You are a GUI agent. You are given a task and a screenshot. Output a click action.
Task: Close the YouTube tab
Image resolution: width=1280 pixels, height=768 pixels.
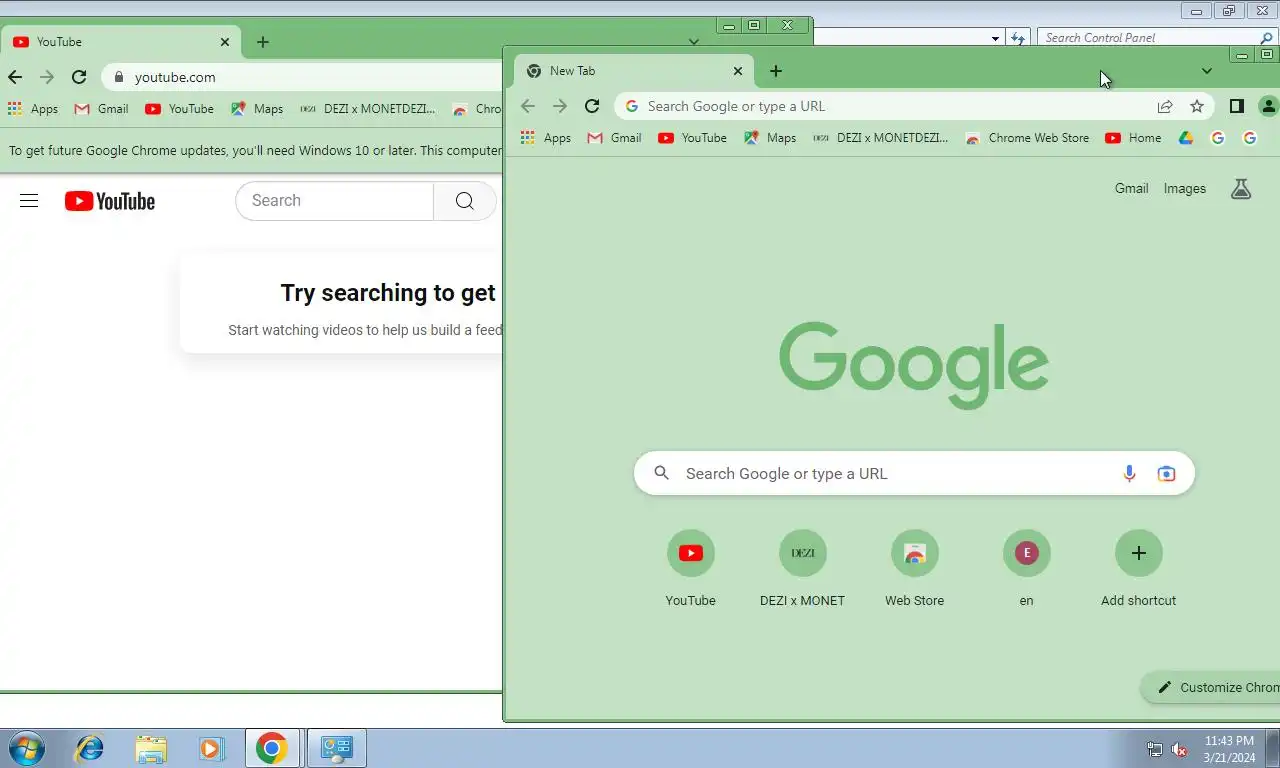pyautogui.click(x=225, y=42)
